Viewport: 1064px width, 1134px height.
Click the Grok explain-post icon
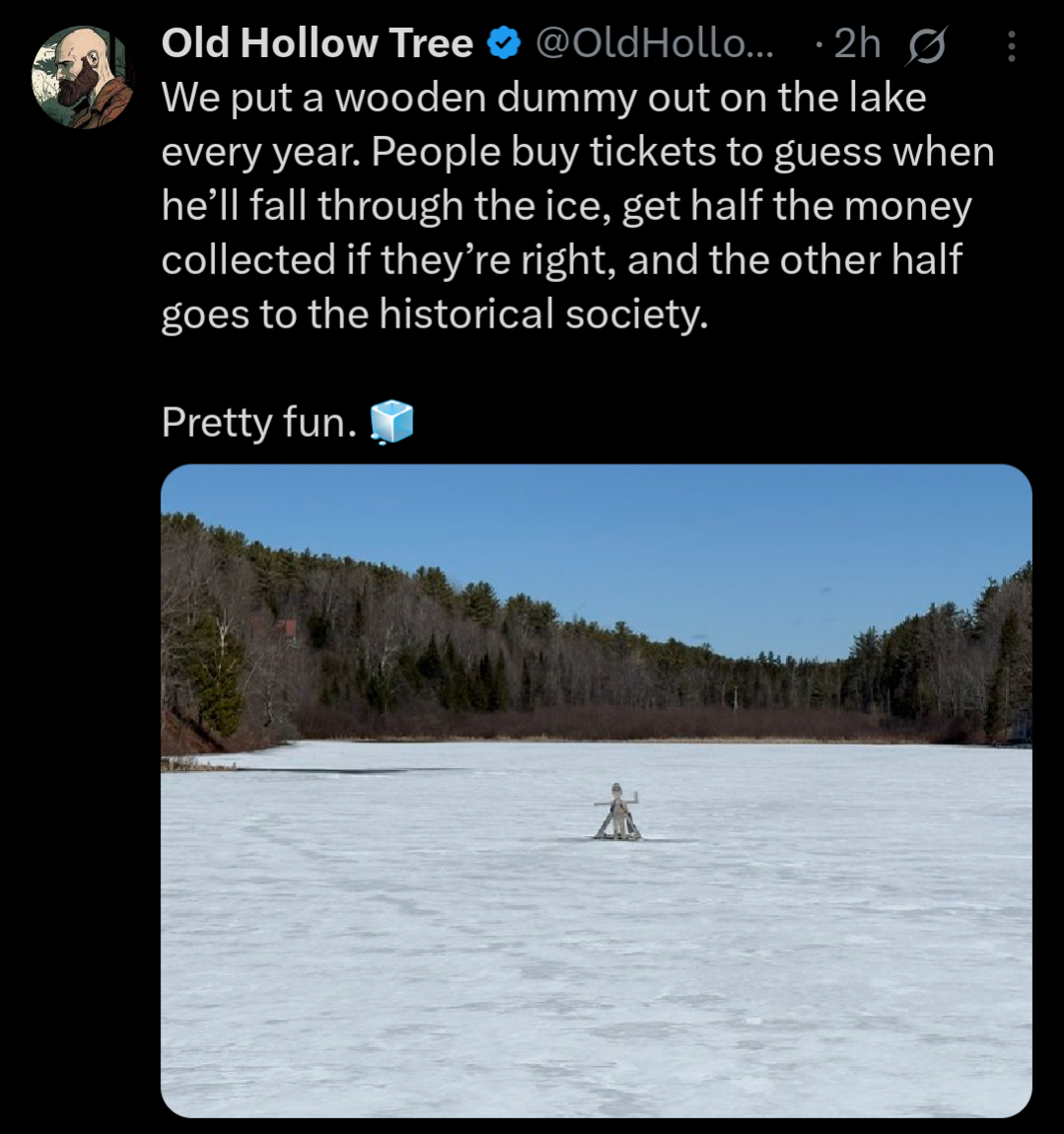(x=925, y=46)
